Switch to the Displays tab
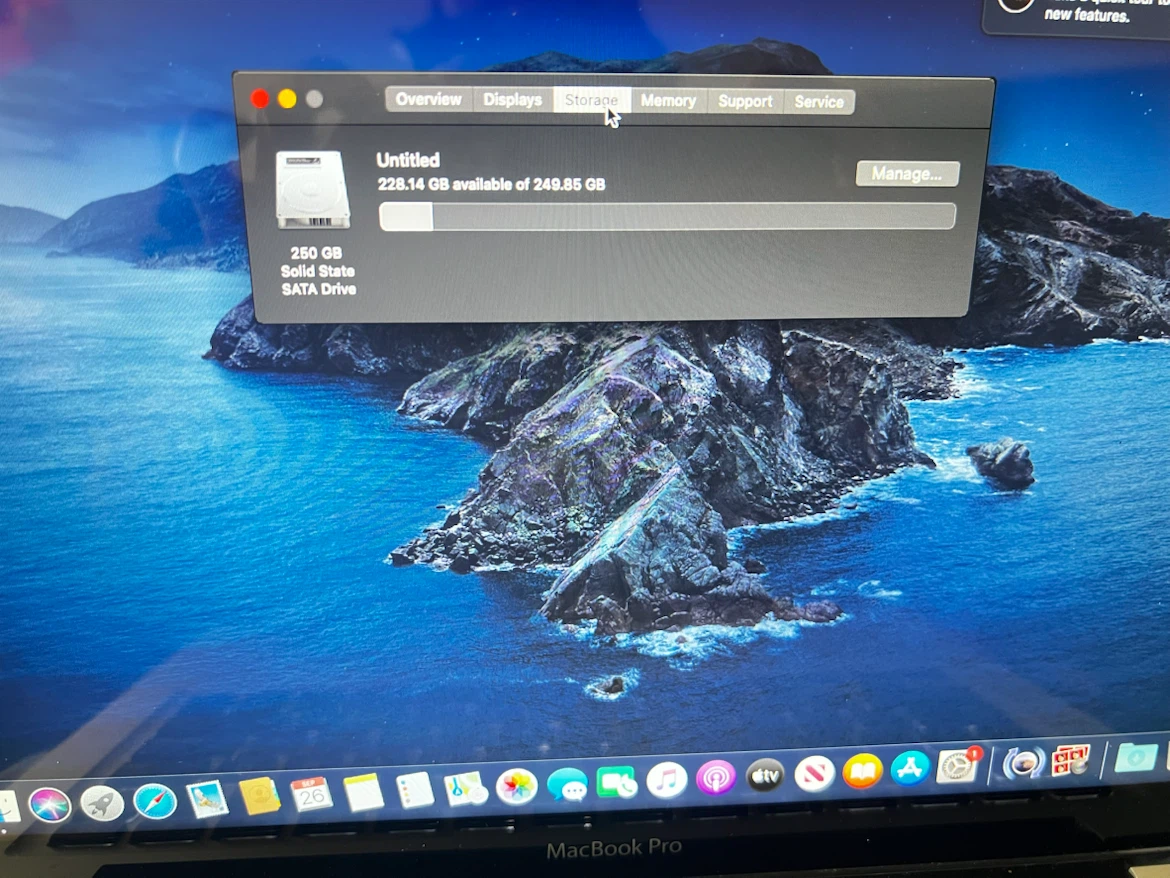Screen dimensions: 1170x878 513,100
